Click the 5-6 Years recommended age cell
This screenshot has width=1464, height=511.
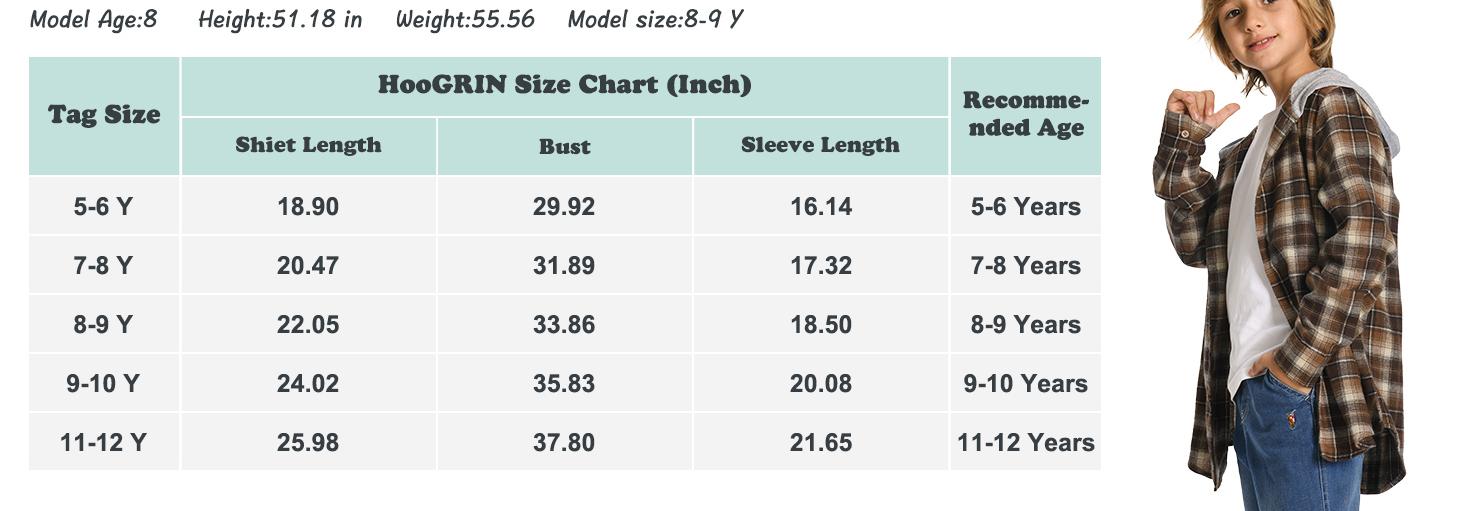(x=1025, y=206)
